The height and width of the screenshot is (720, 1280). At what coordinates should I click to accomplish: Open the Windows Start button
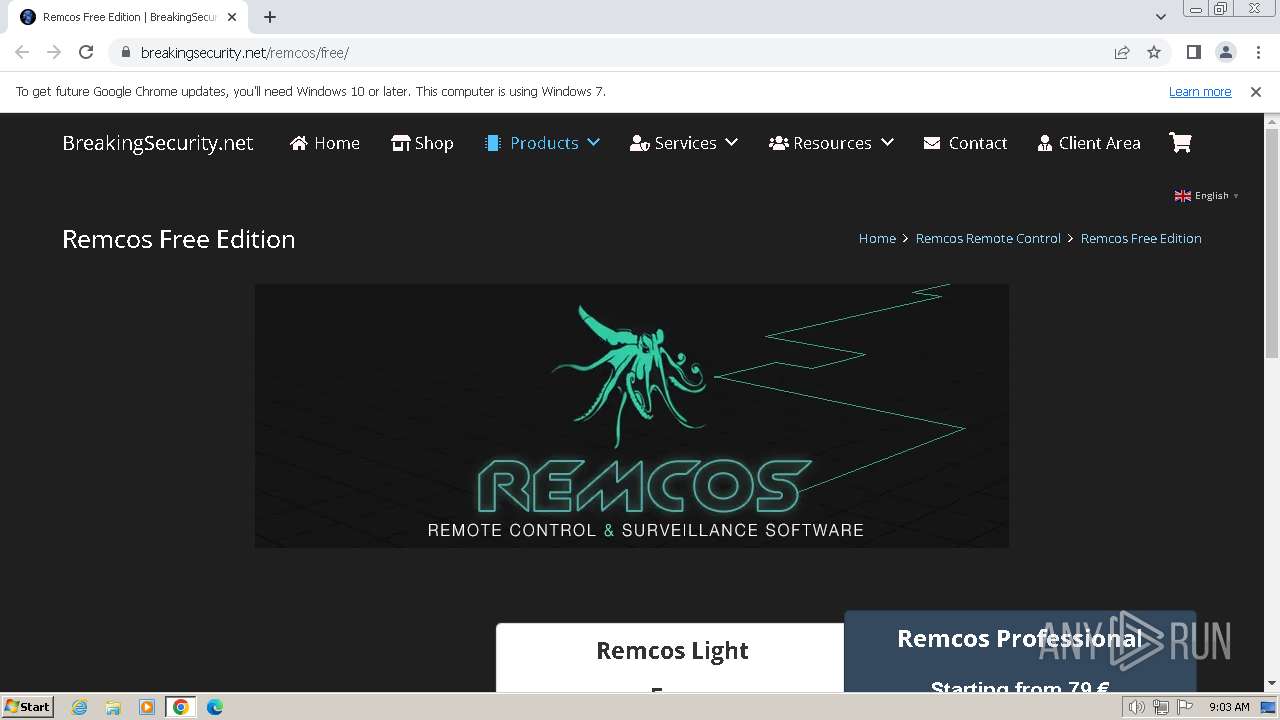click(28, 707)
